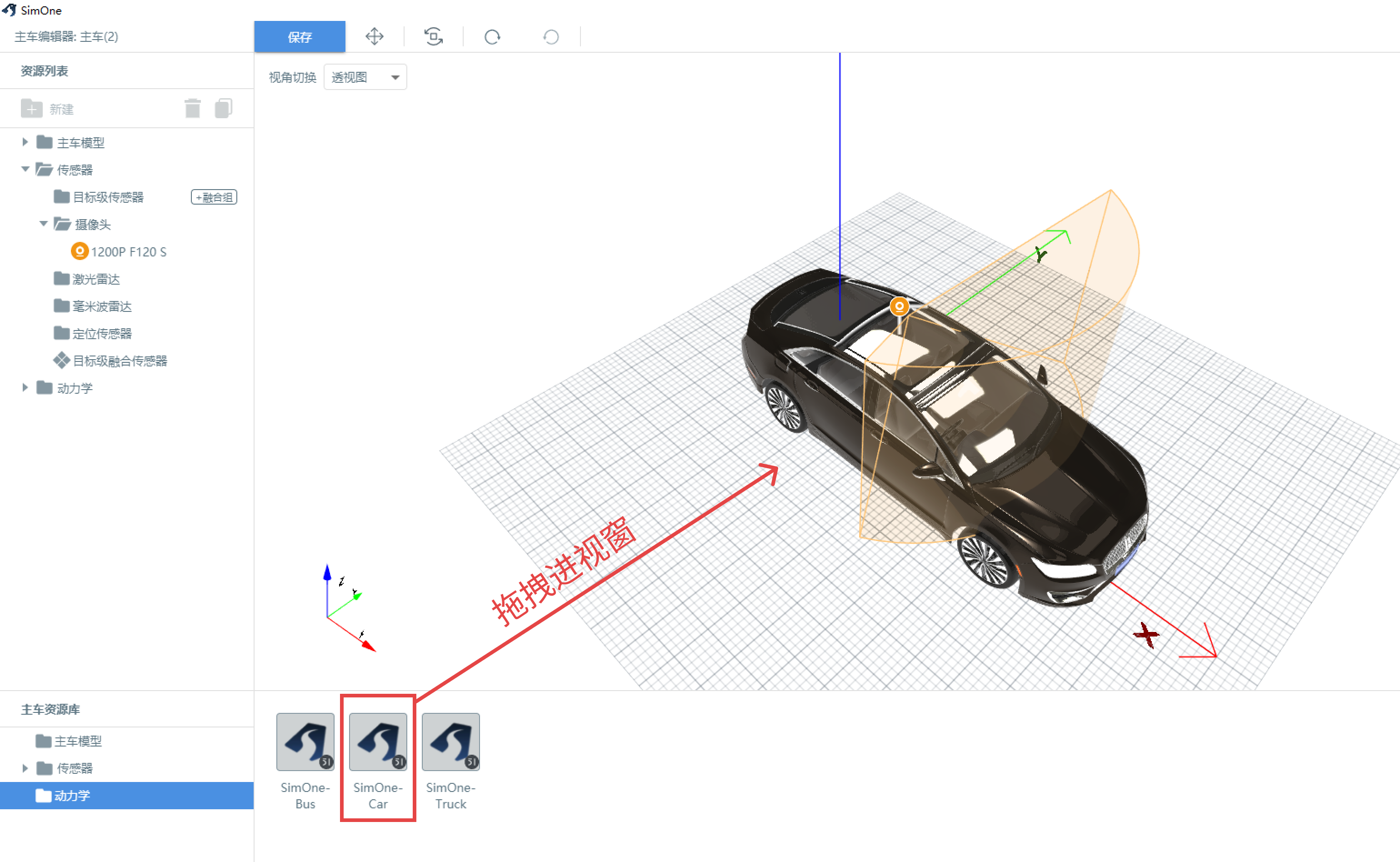The height and width of the screenshot is (862, 1400).
Task: Select the 1200P F120 S camera item
Action: (129, 252)
